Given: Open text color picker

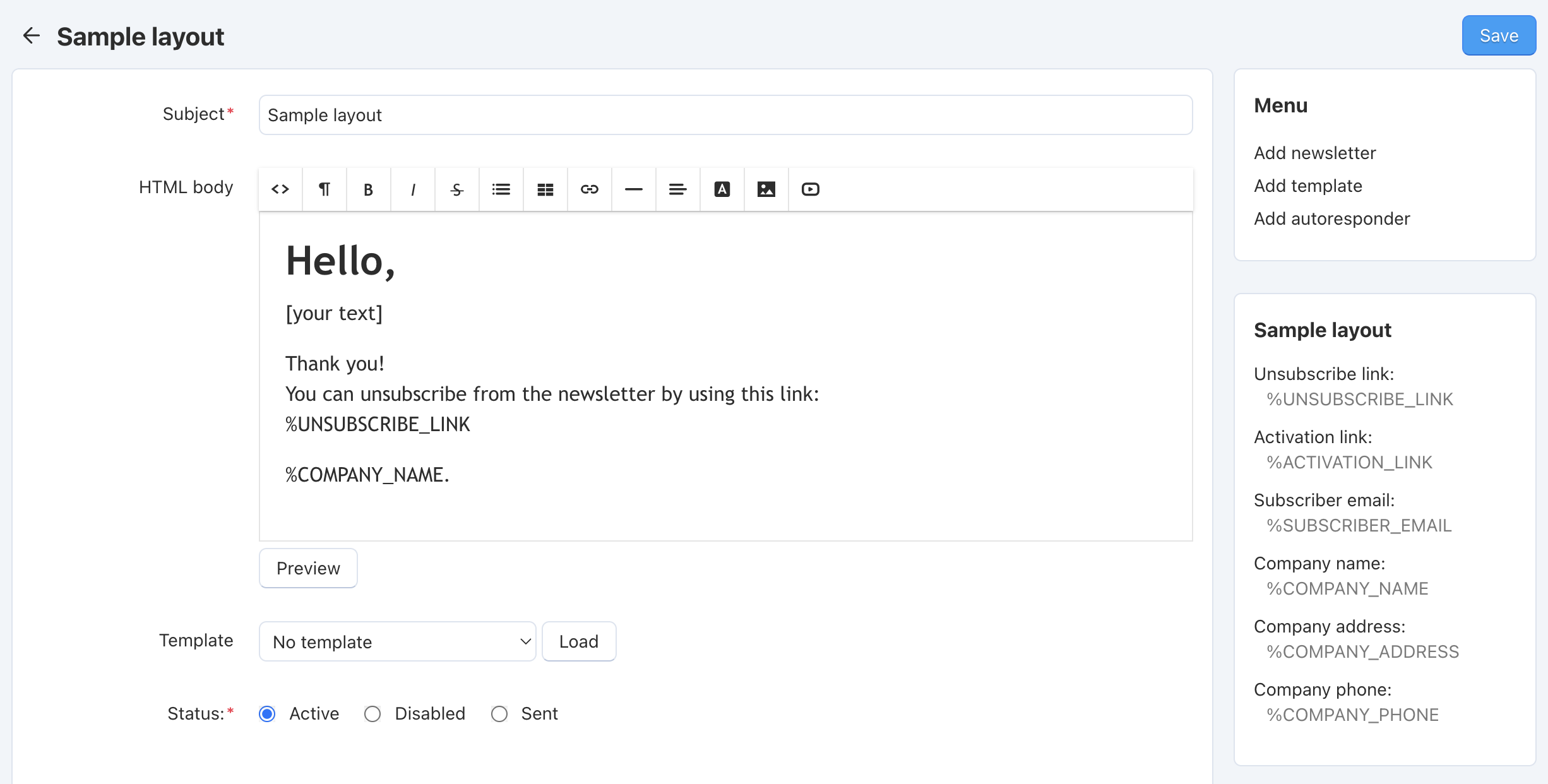Looking at the screenshot, I should (722, 189).
